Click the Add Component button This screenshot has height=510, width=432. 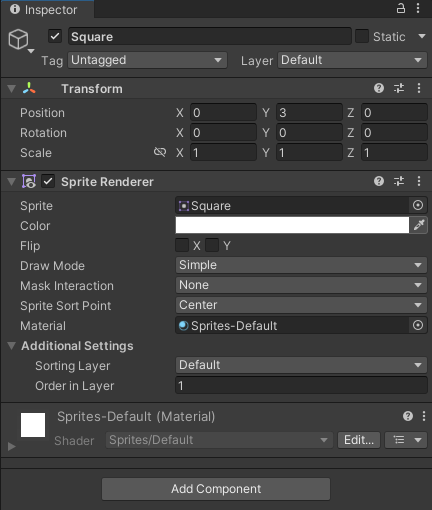click(x=216, y=489)
